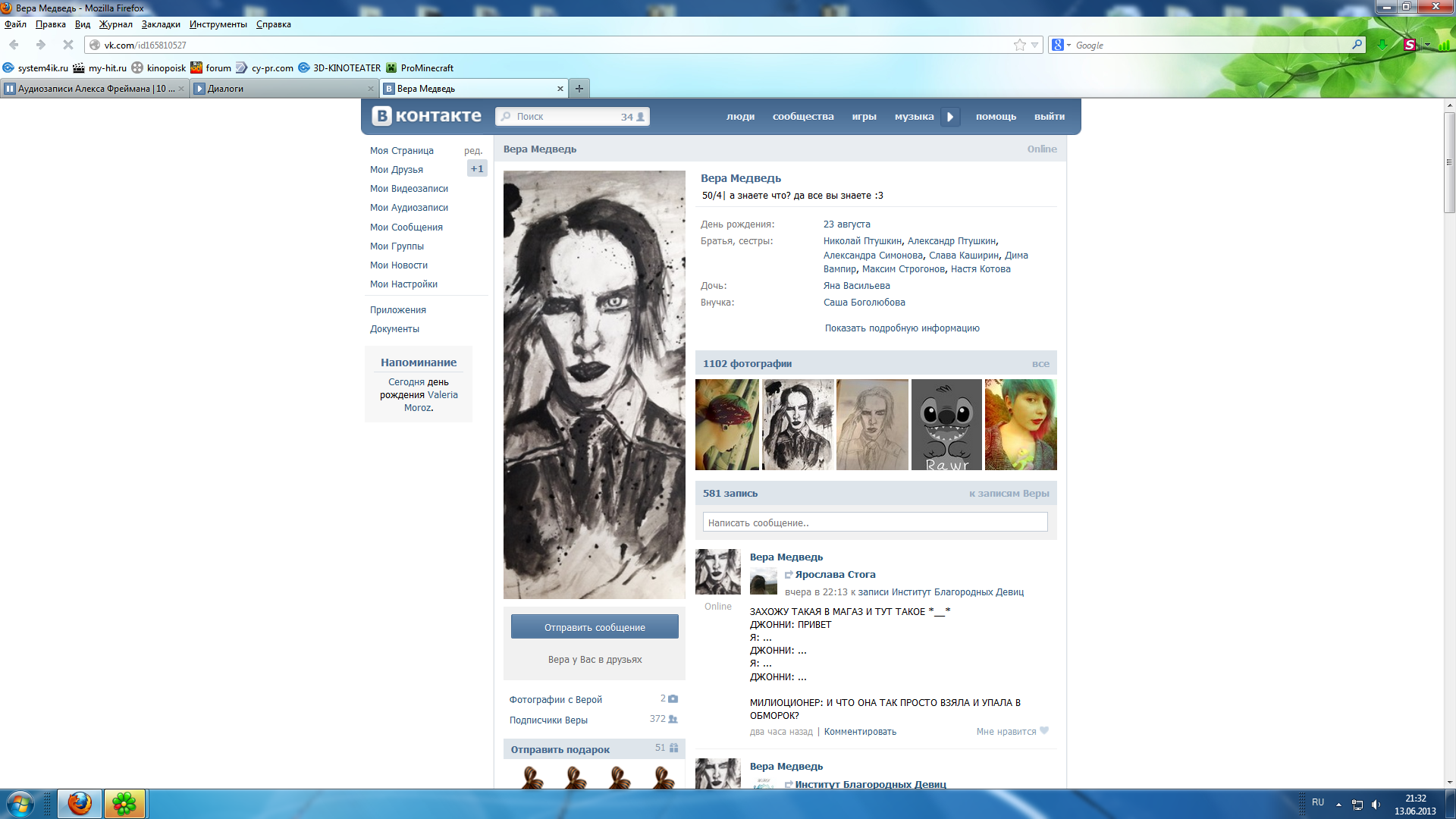Open Мои Друзья in sidebar
The width and height of the screenshot is (1456, 819).
click(397, 170)
